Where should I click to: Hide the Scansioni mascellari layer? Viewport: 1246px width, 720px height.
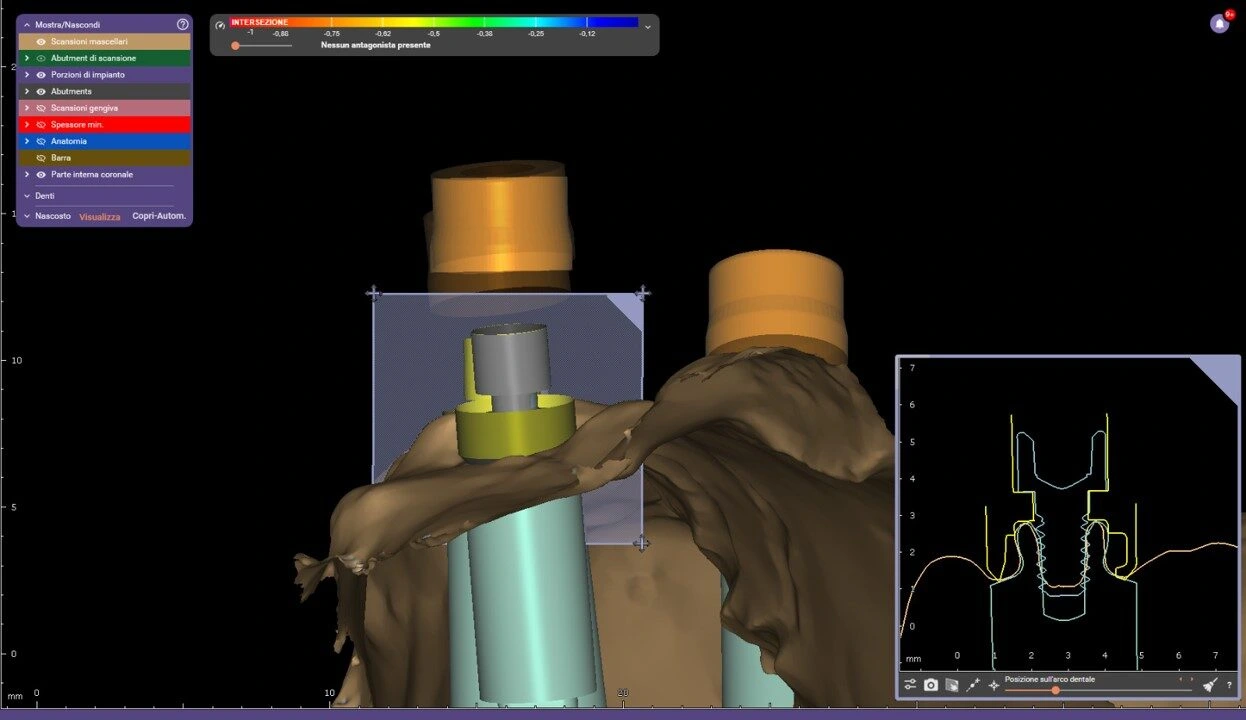pos(41,42)
